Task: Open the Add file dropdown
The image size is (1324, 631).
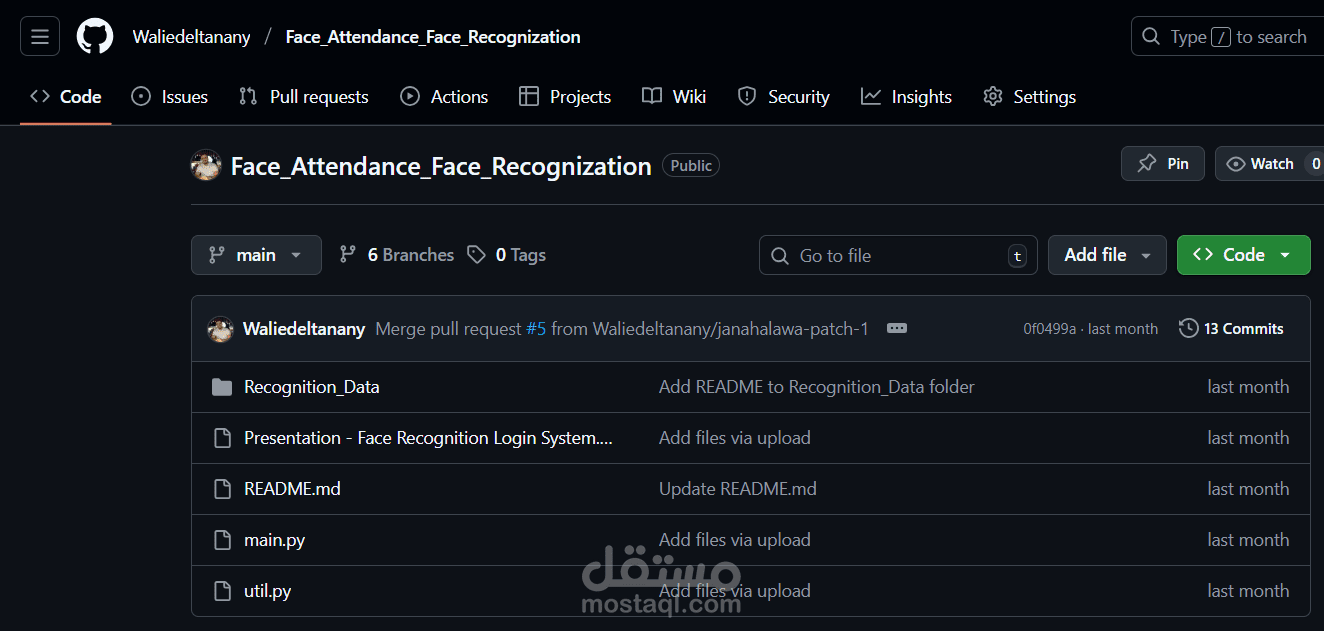Action: tap(1107, 254)
